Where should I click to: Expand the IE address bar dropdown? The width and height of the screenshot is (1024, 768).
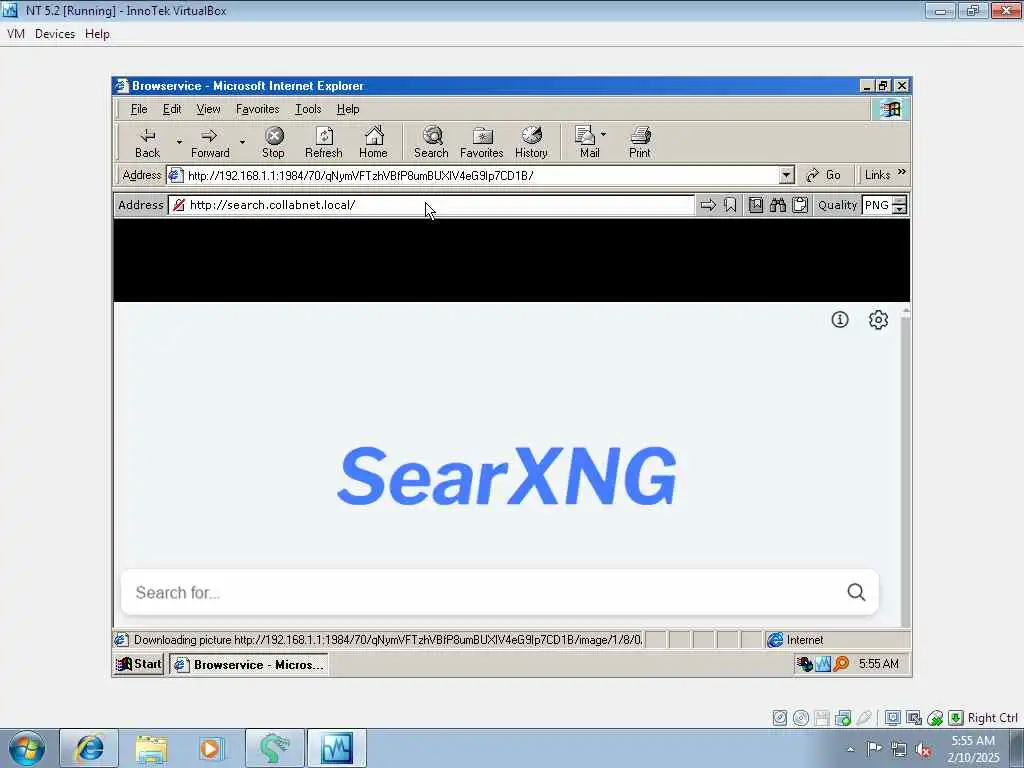coord(787,175)
